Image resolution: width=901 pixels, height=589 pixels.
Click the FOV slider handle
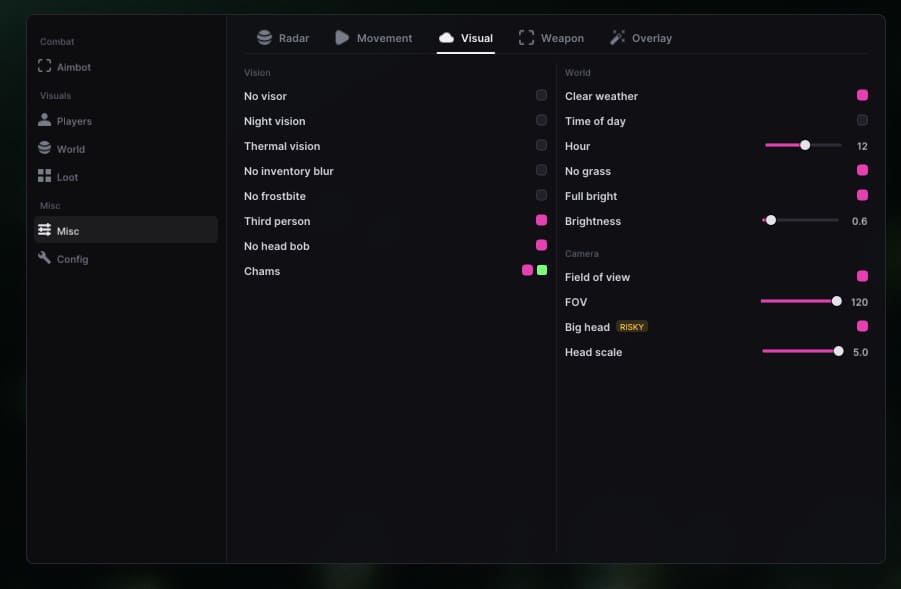tap(837, 301)
